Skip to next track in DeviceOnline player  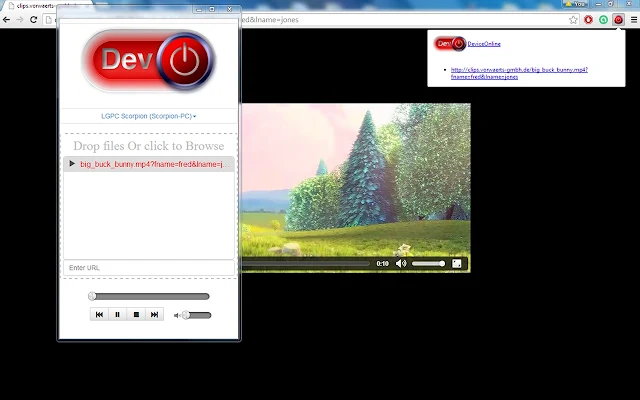click(154, 314)
